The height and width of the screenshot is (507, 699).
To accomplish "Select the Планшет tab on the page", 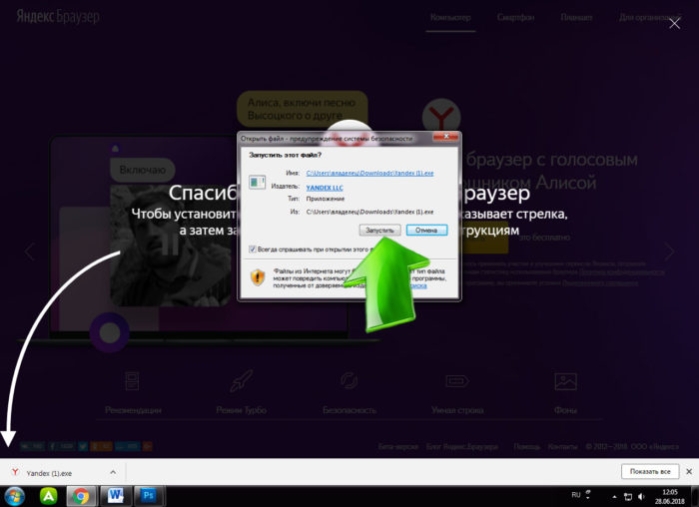I will click(576, 17).
